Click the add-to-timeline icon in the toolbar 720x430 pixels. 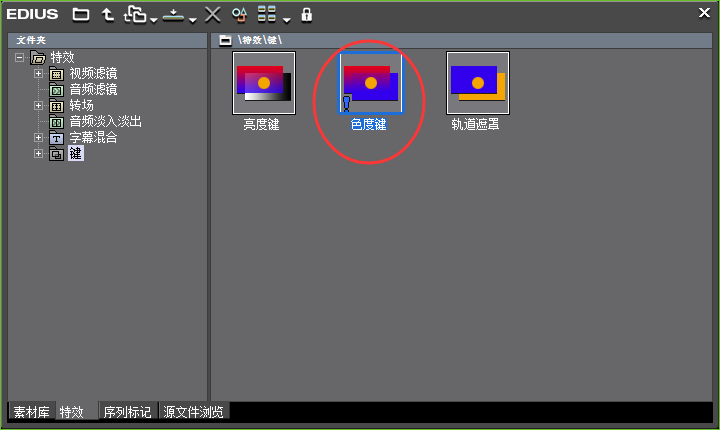coord(173,15)
